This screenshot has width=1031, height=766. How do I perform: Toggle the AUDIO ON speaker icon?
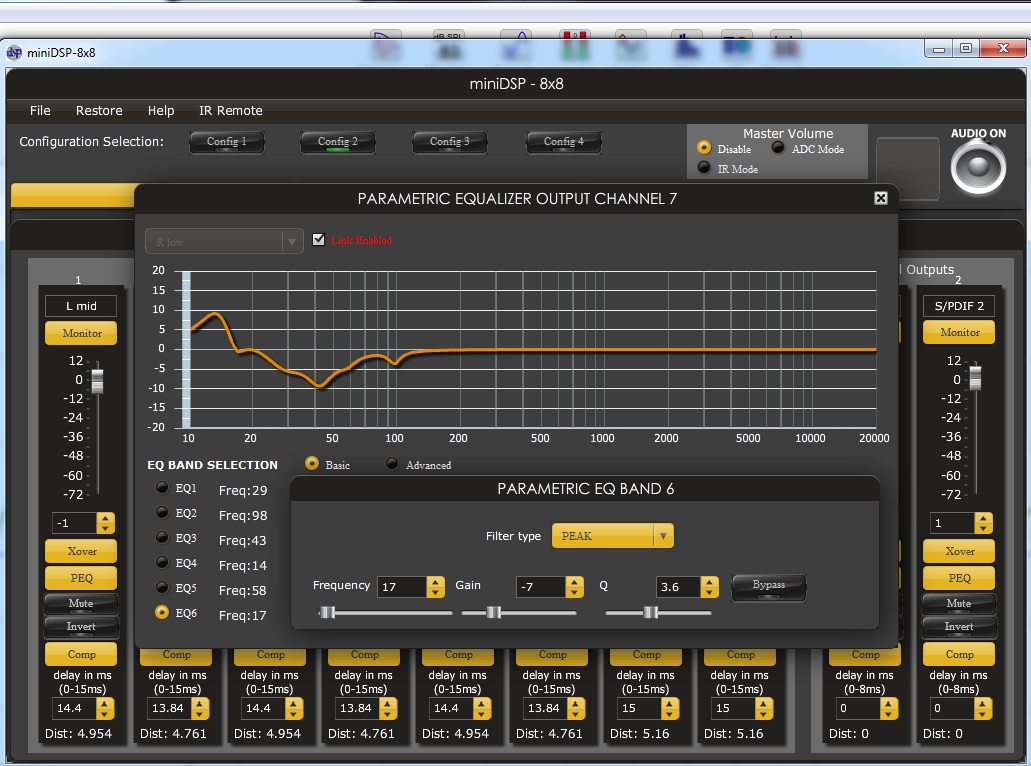coord(978,167)
